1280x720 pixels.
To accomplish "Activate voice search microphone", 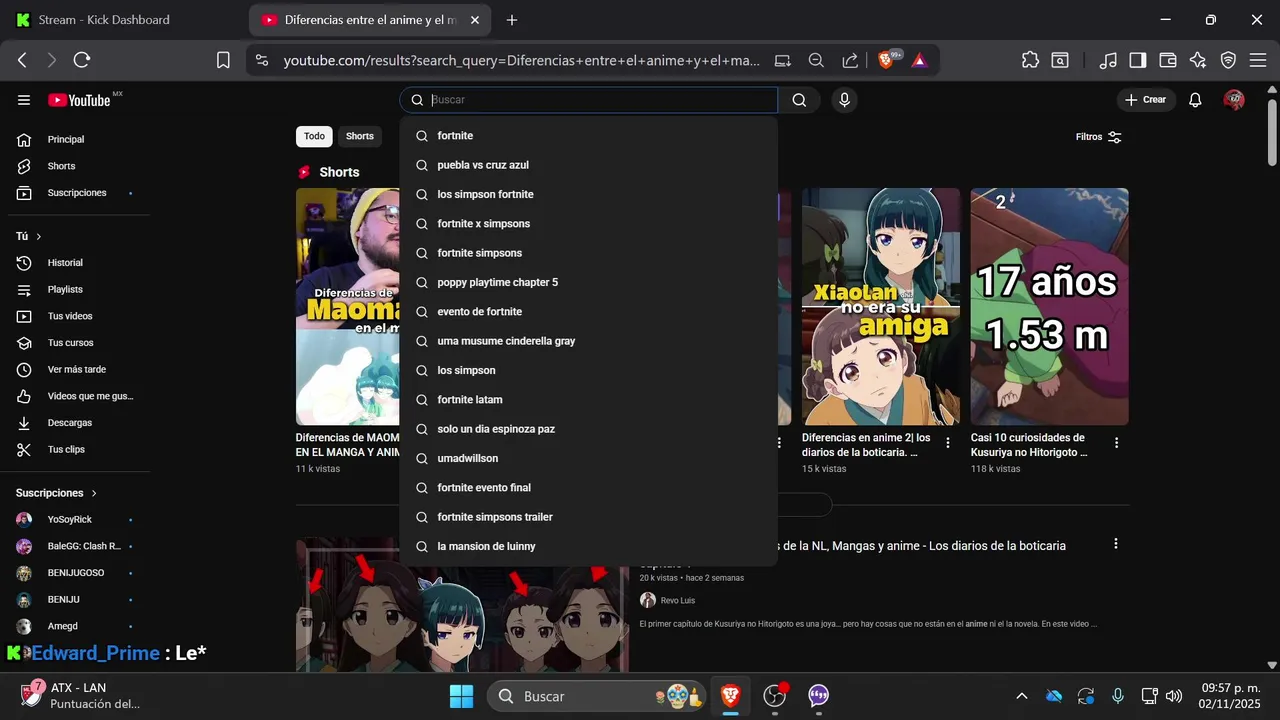I will tap(845, 100).
